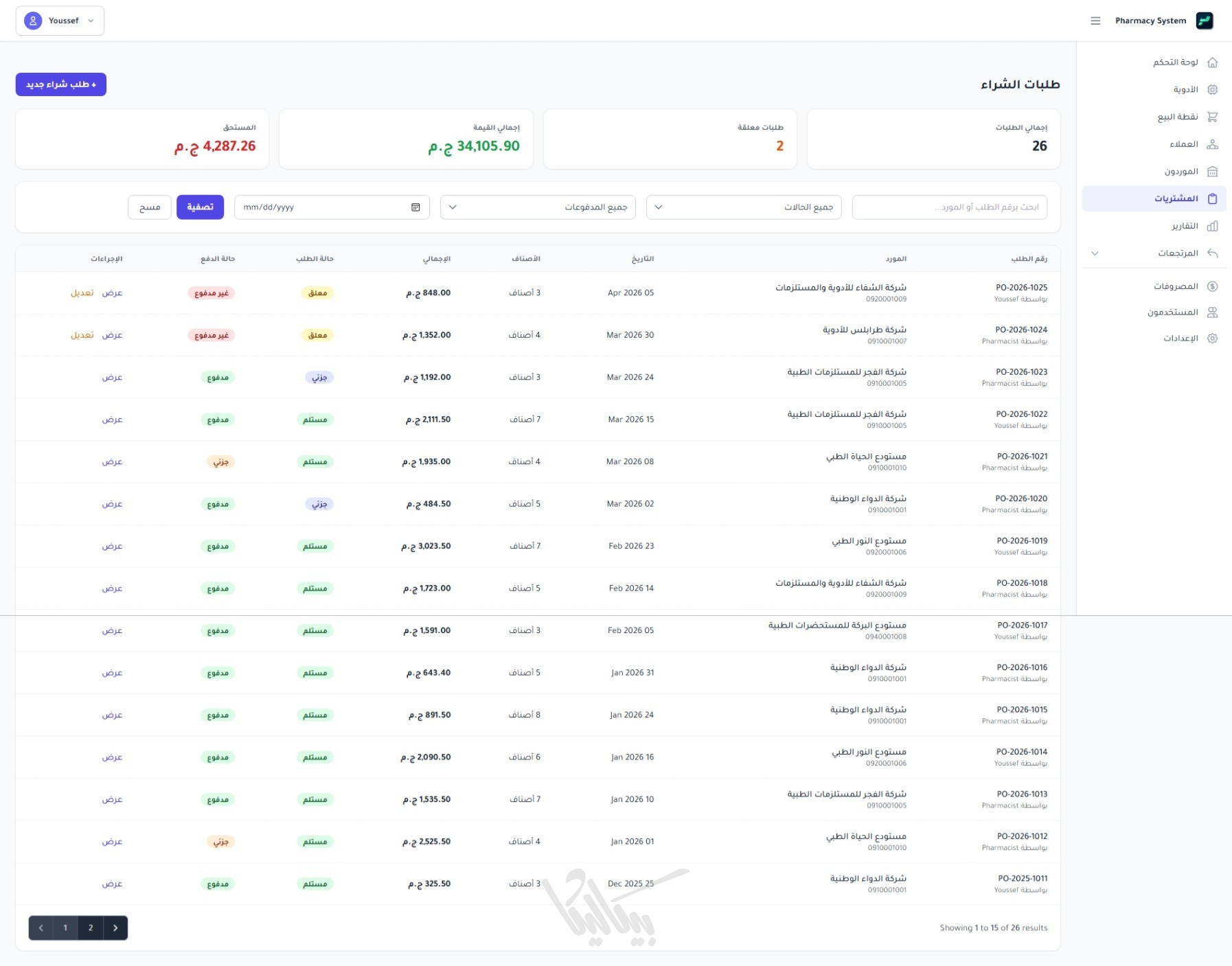Click the new purchase order button
This screenshot has height=966, width=1232.
click(60, 84)
